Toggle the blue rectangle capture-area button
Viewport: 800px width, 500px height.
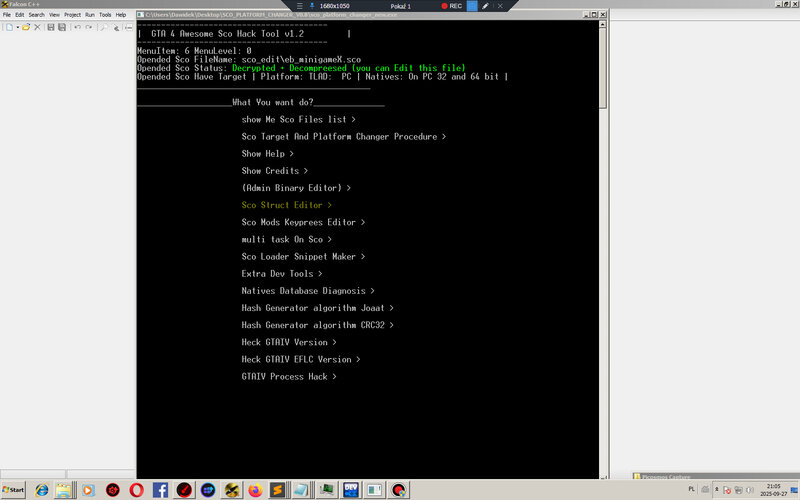472,6
